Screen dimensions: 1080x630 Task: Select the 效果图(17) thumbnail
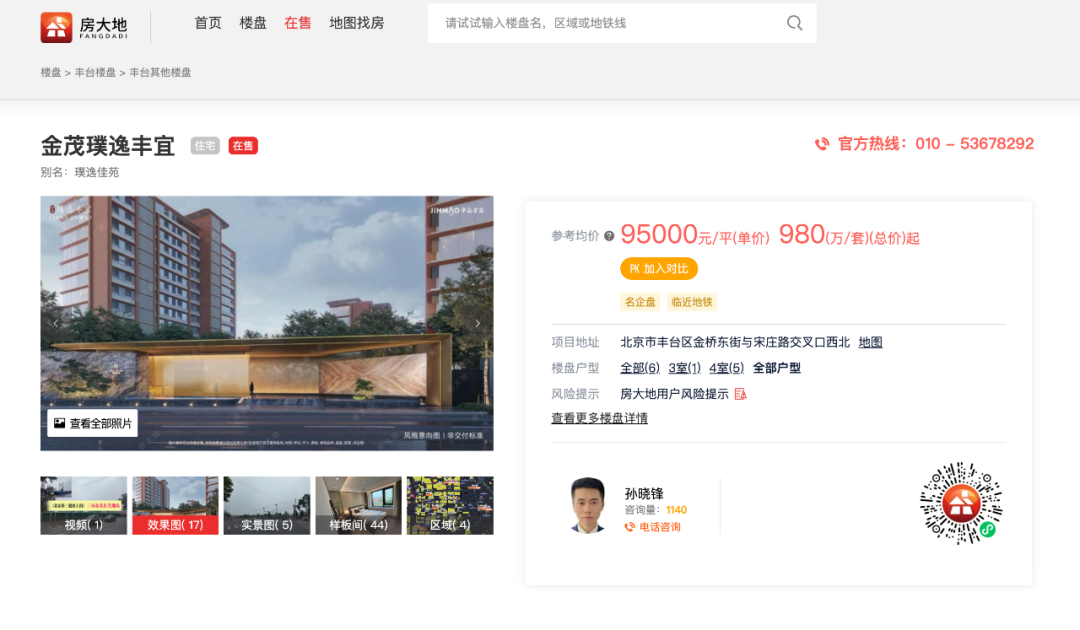[x=175, y=505]
